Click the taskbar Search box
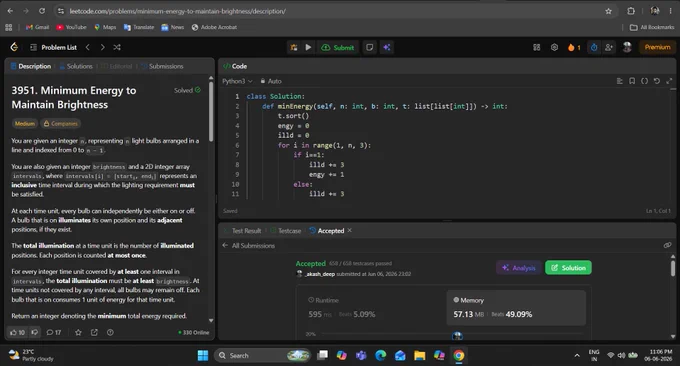Image resolution: width=680 pixels, height=366 pixels. [x=262, y=356]
